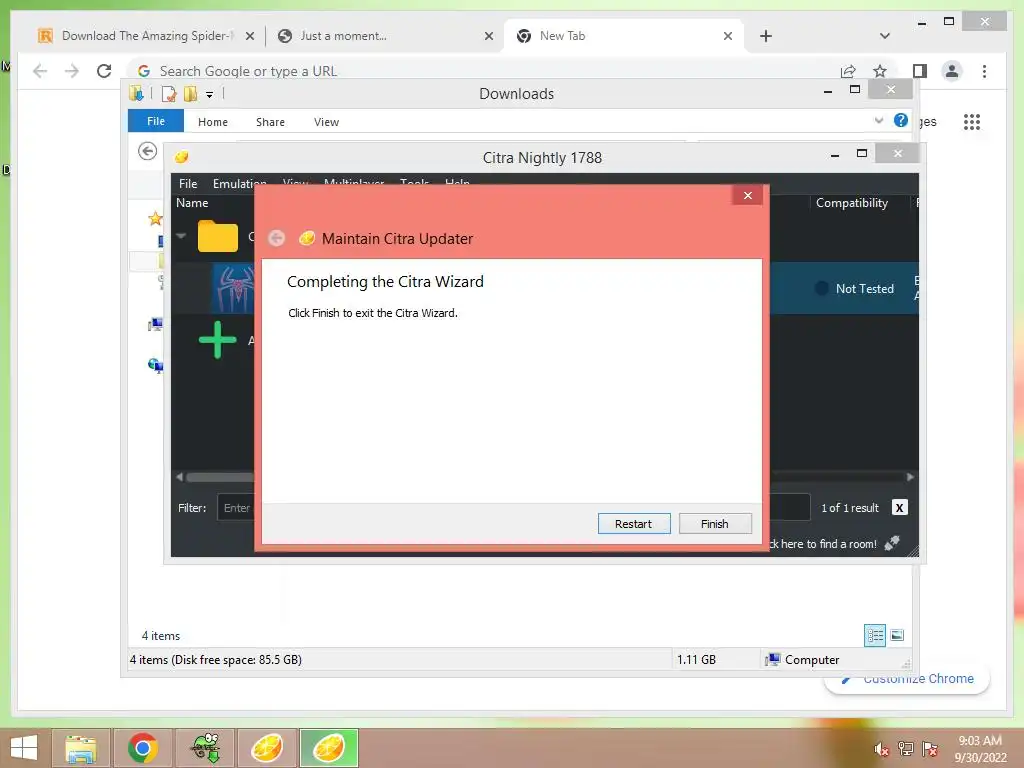
Task: Click the Favorites star in Downloads navigation pane
Action: [x=155, y=219]
